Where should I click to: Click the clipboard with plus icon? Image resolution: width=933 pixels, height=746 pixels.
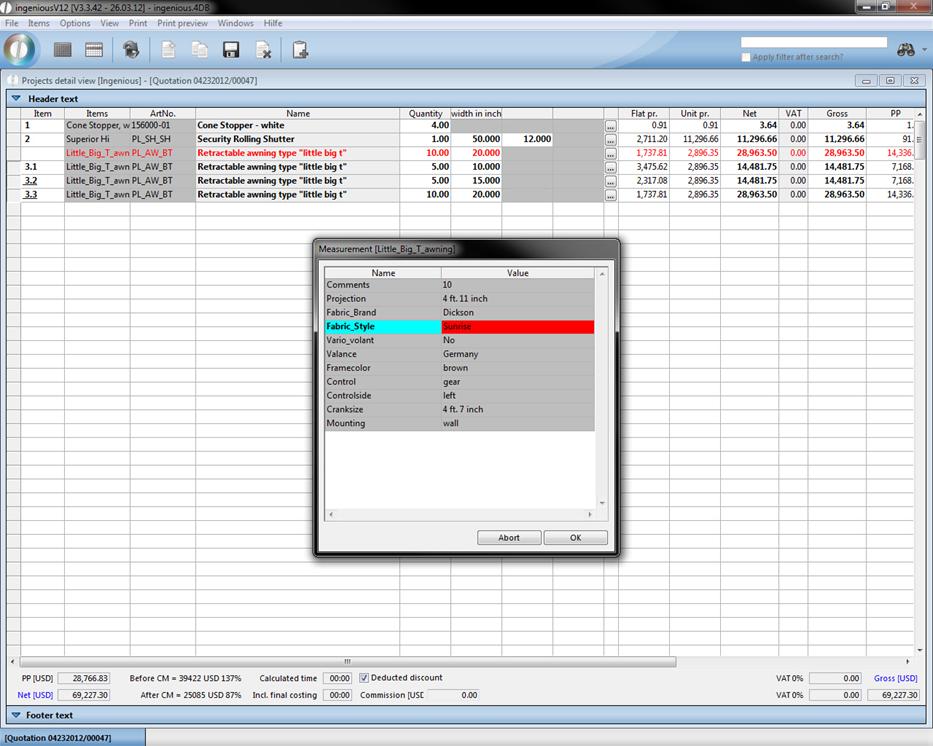coord(299,50)
